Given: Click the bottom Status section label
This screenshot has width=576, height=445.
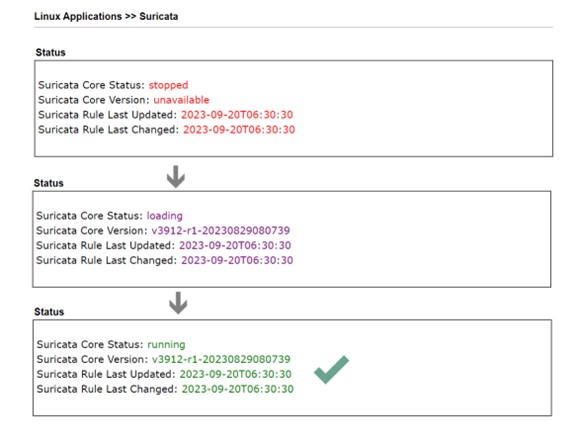Looking at the screenshot, I should coord(49,312).
